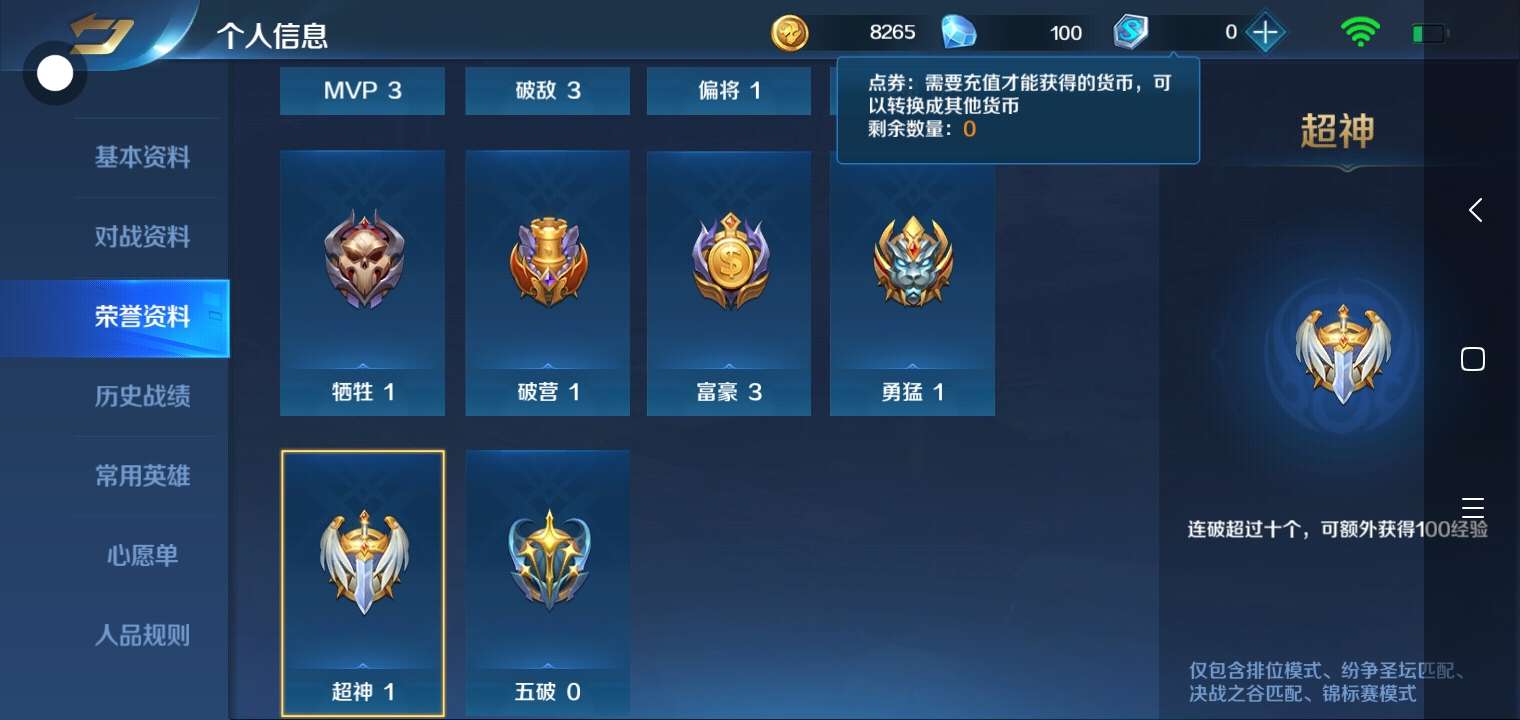Select the MVP 3 honor card
Viewport: 1520px width, 720px height.
click(x=363, y=91)
